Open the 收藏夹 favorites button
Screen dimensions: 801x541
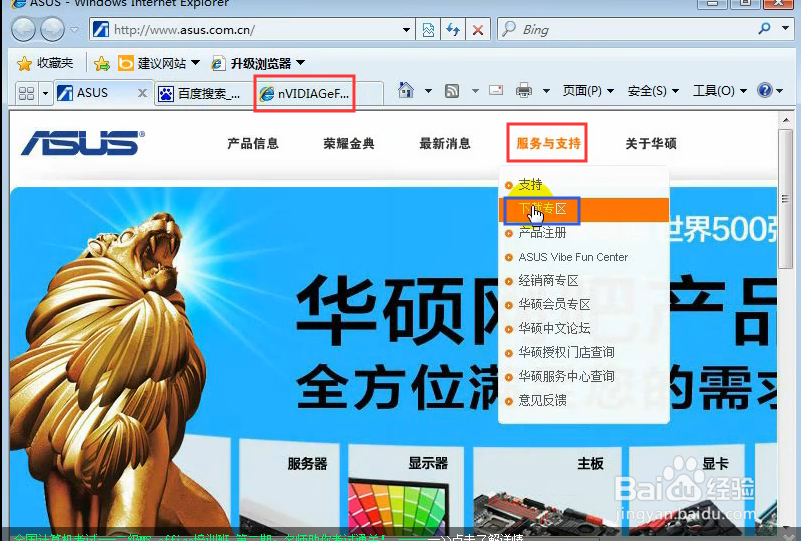pyautogui.click(x=45, y=63)
